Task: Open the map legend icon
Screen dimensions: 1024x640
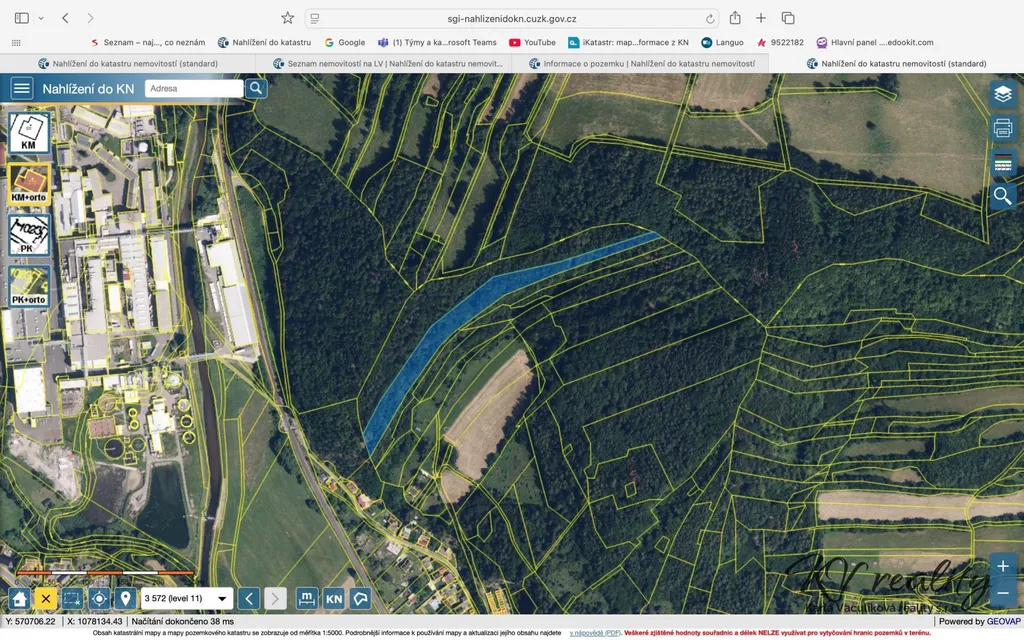Action: click(1002, 163)
